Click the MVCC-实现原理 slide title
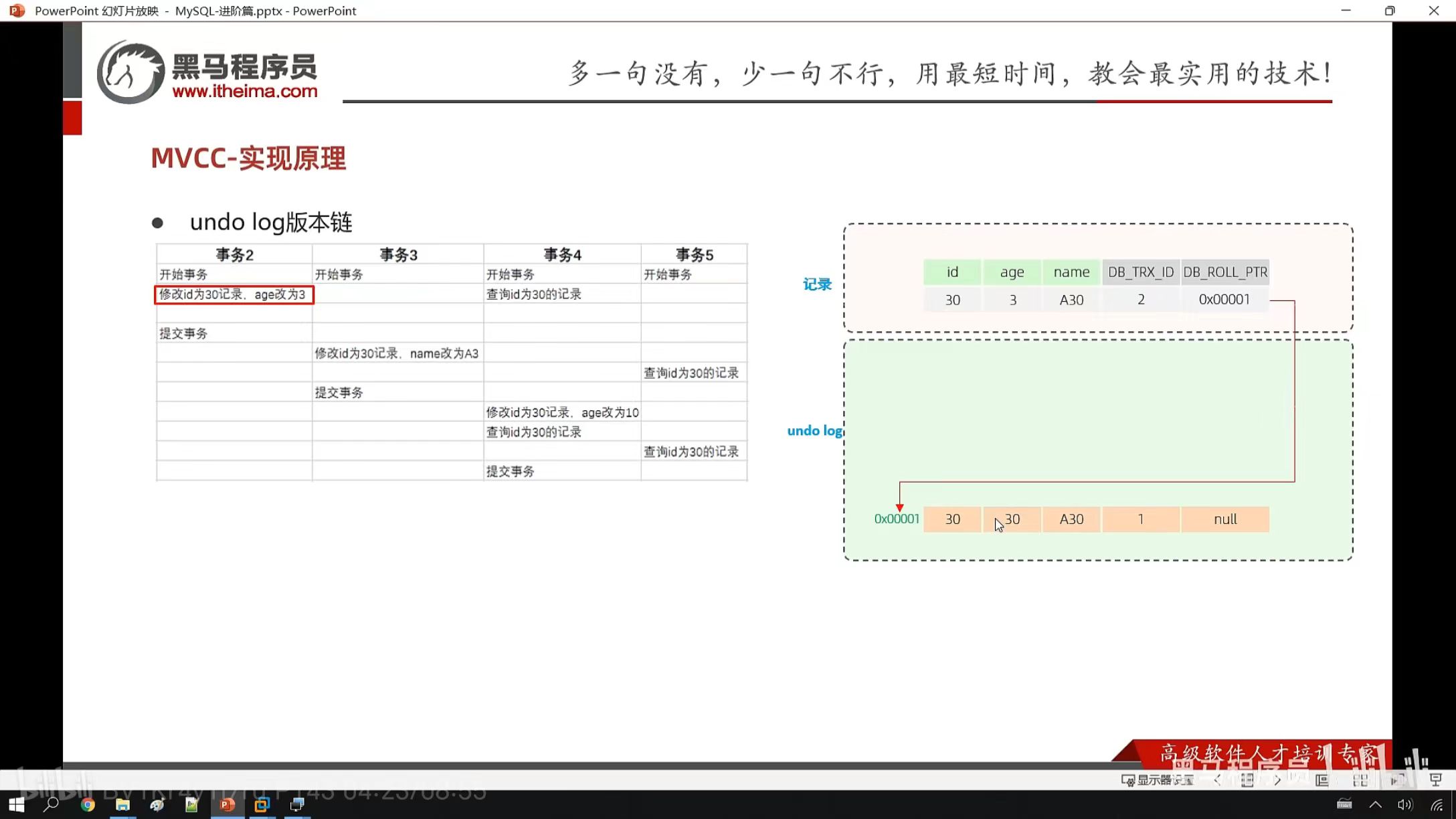Viewport: 1456px width, 819px height. 248,159
